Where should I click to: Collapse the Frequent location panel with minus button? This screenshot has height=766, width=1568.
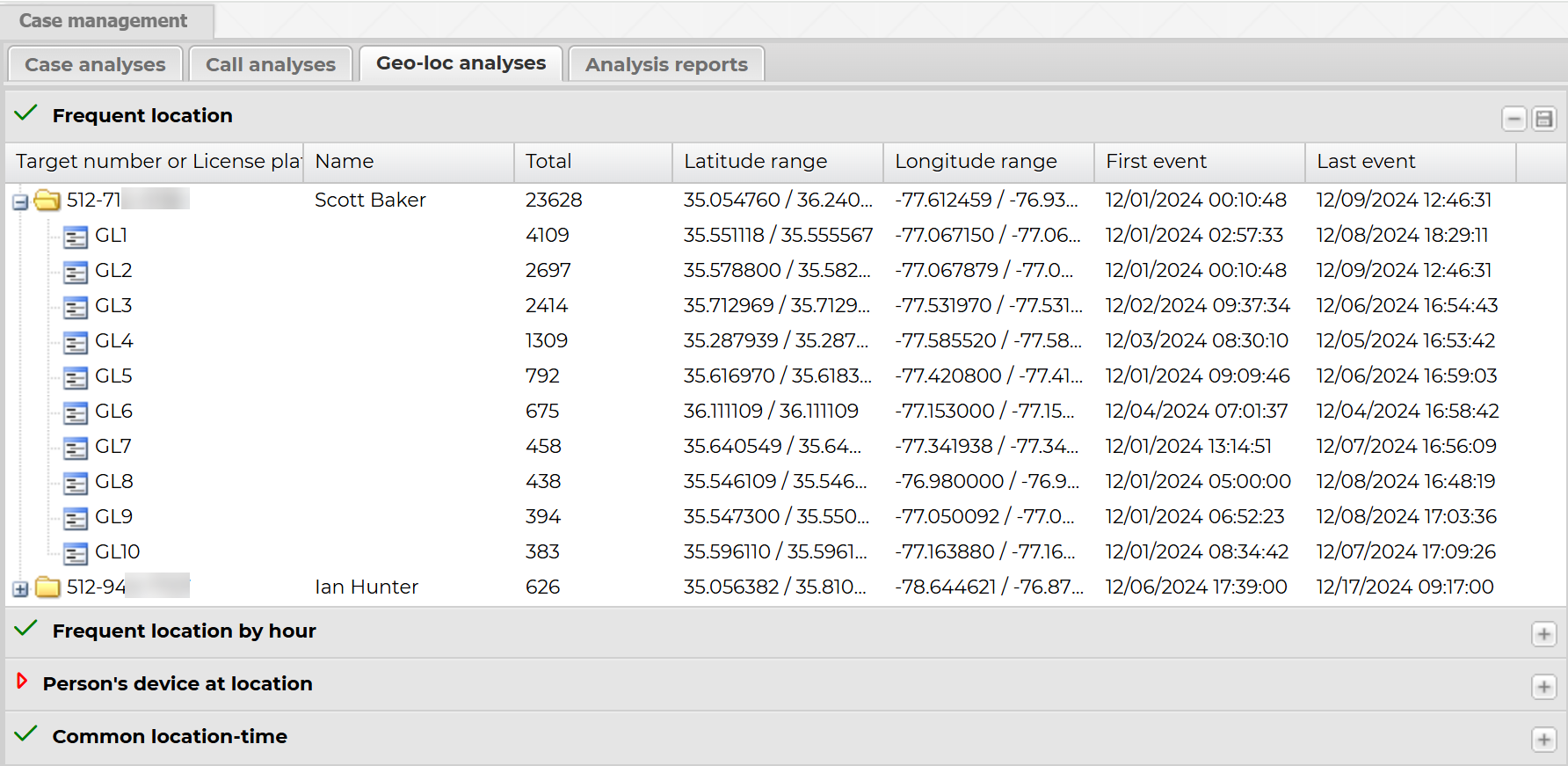1514,119
